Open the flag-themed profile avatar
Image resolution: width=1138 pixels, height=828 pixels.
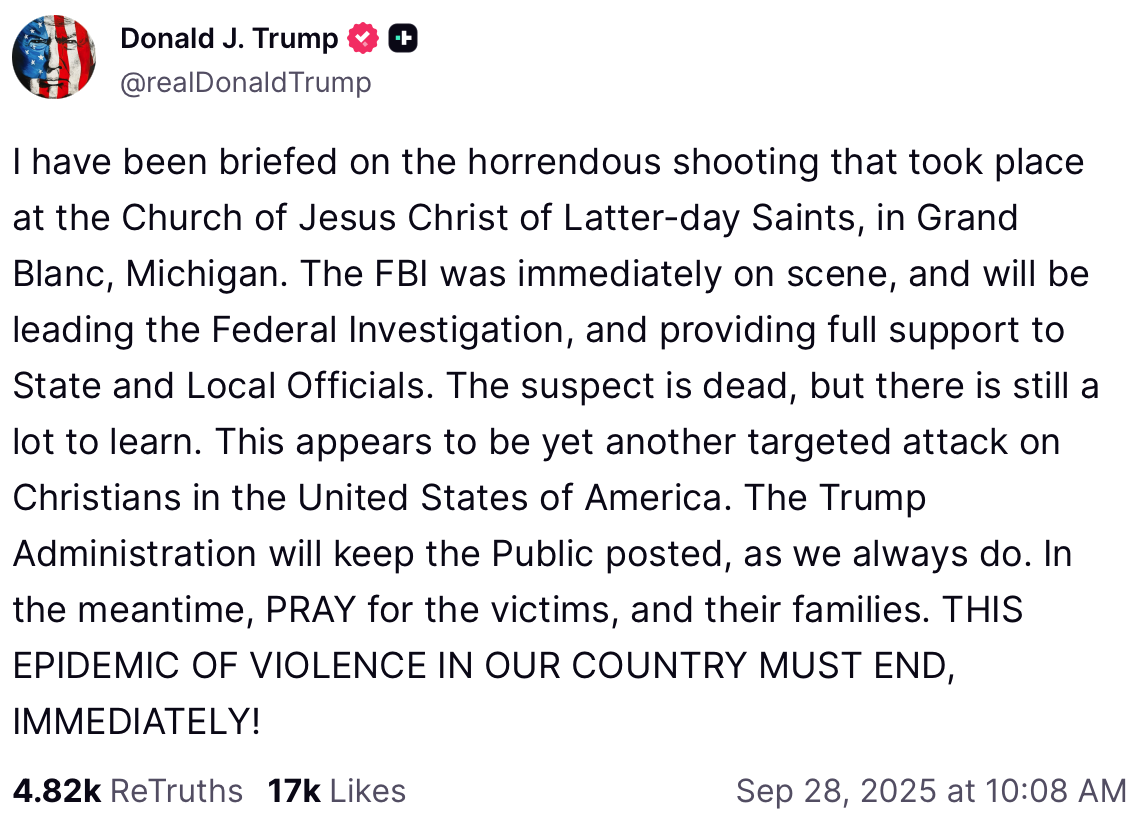[x=54, y=57]
